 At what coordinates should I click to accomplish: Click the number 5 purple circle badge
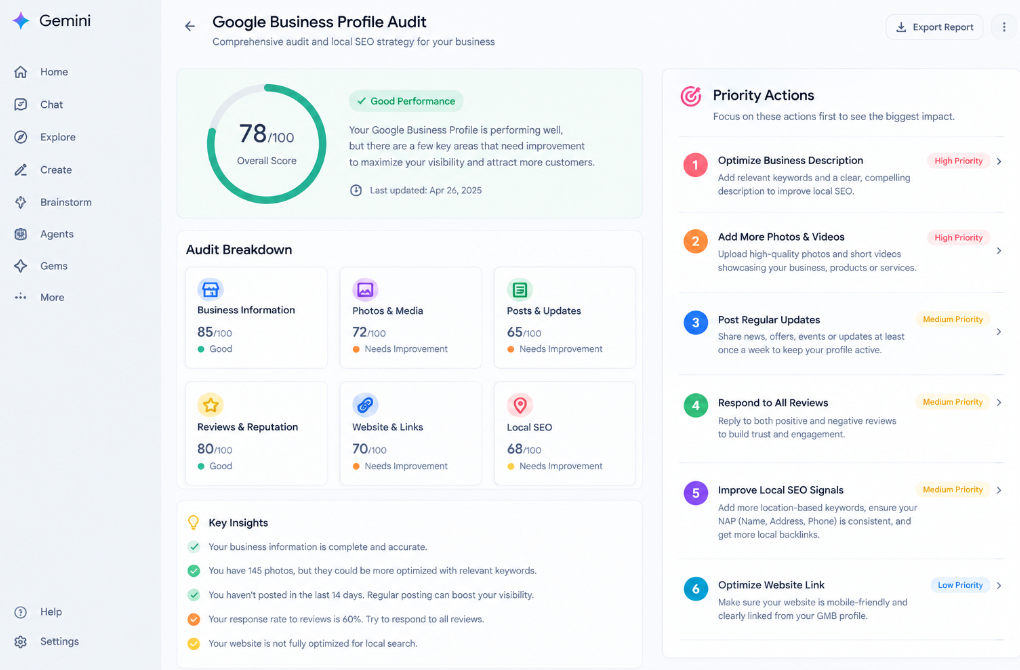[695, 493]
